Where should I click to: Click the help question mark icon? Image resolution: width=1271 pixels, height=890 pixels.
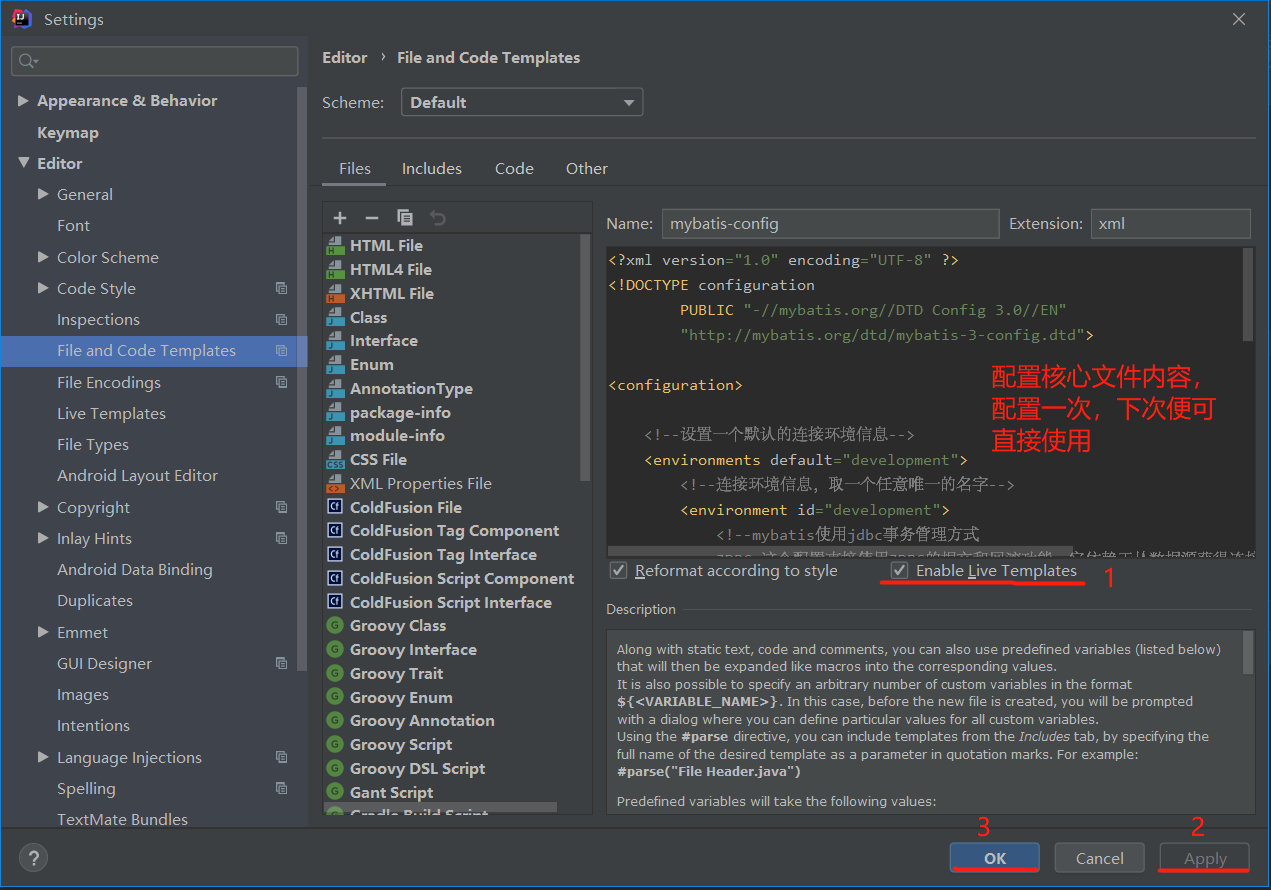click(x=33, y=857)
